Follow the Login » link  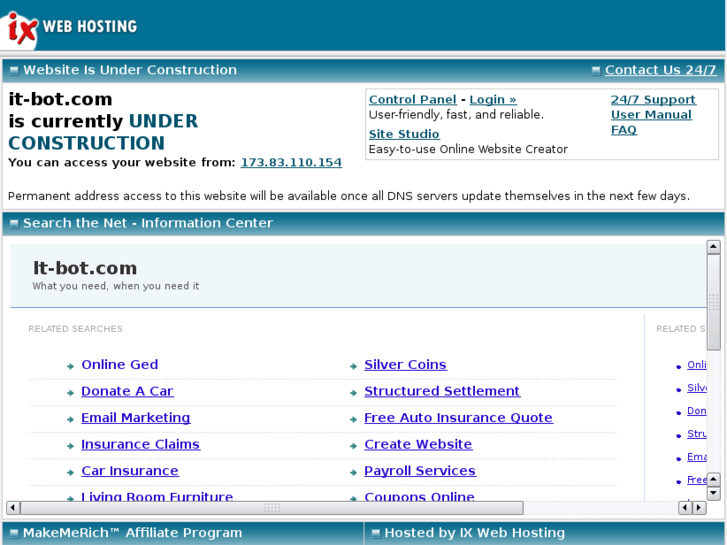tap(493, 100)
